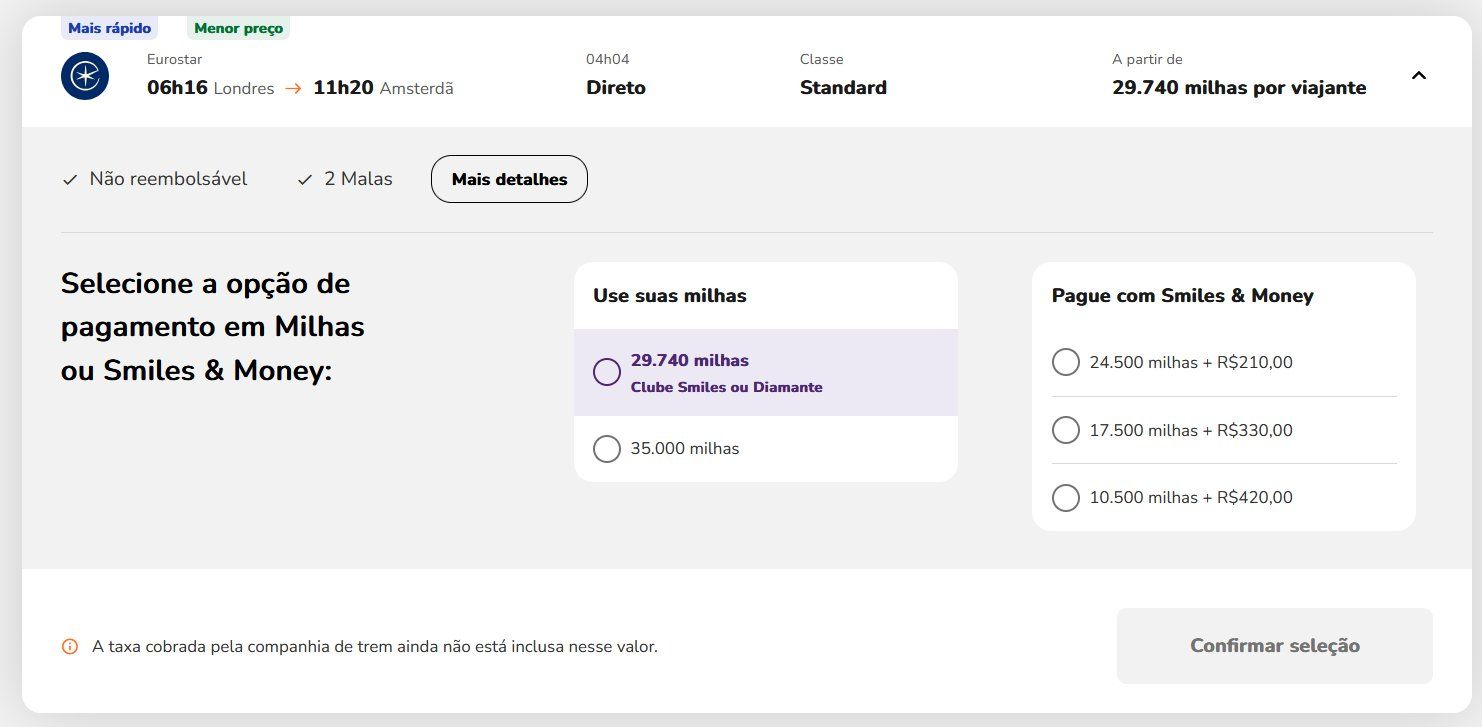Click the Amsterdã station label
Screen dimensions: 1482x727
(x=417, y=89)
